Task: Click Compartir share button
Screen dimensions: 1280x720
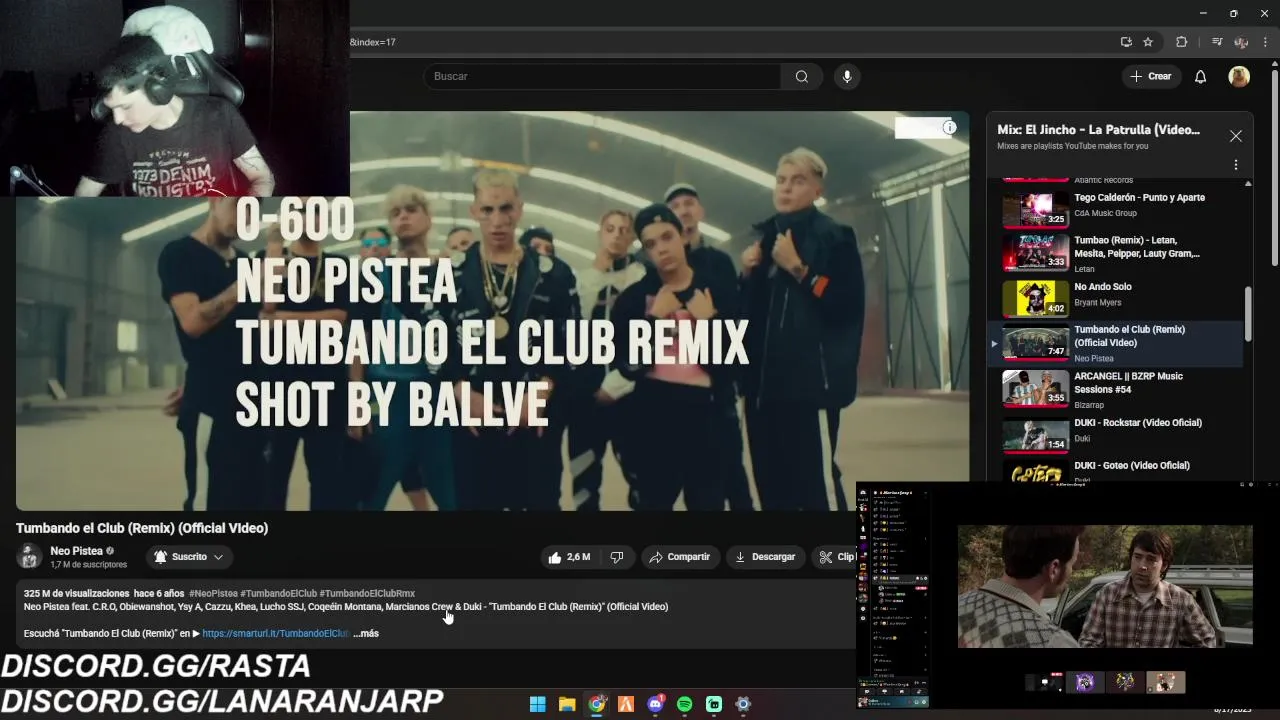Action: [679, 557]
